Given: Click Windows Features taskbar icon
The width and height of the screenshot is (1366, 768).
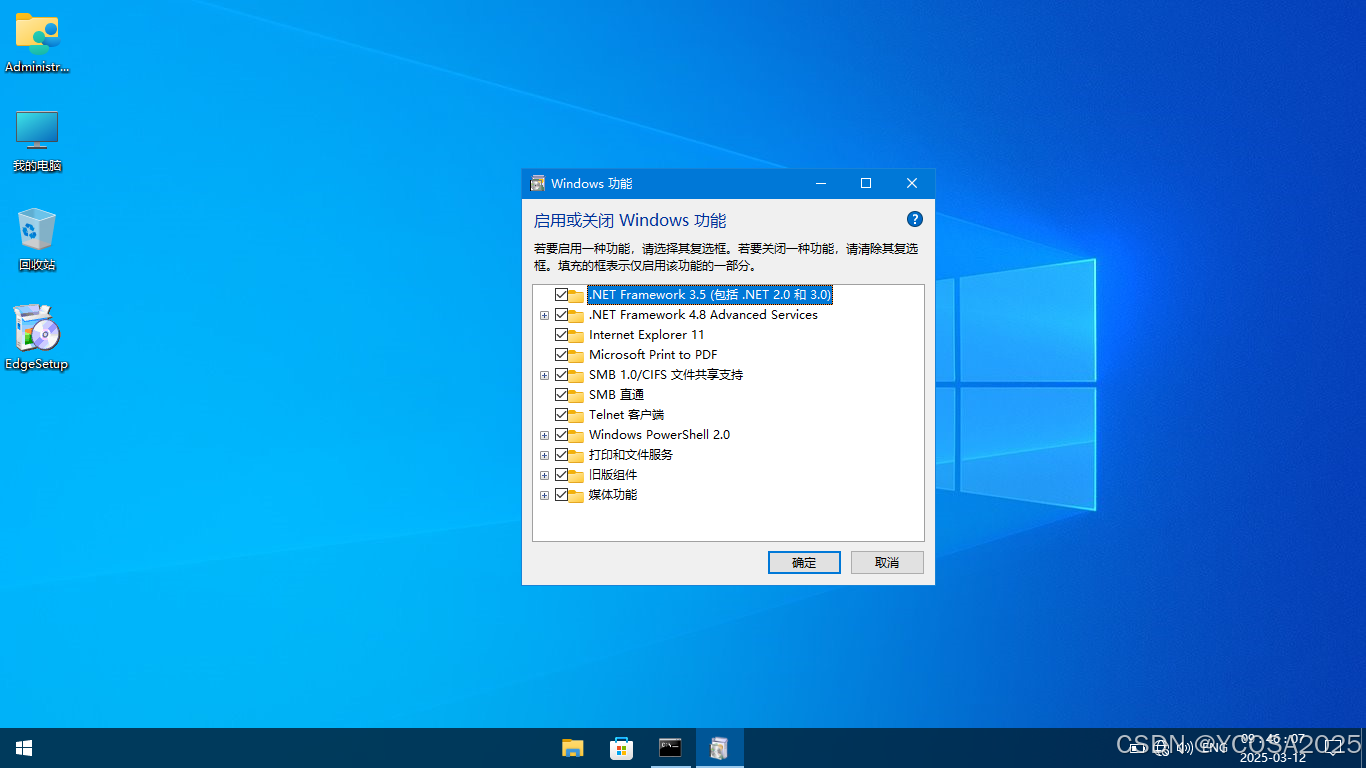Looking at the screenshot, I should 720,748.
